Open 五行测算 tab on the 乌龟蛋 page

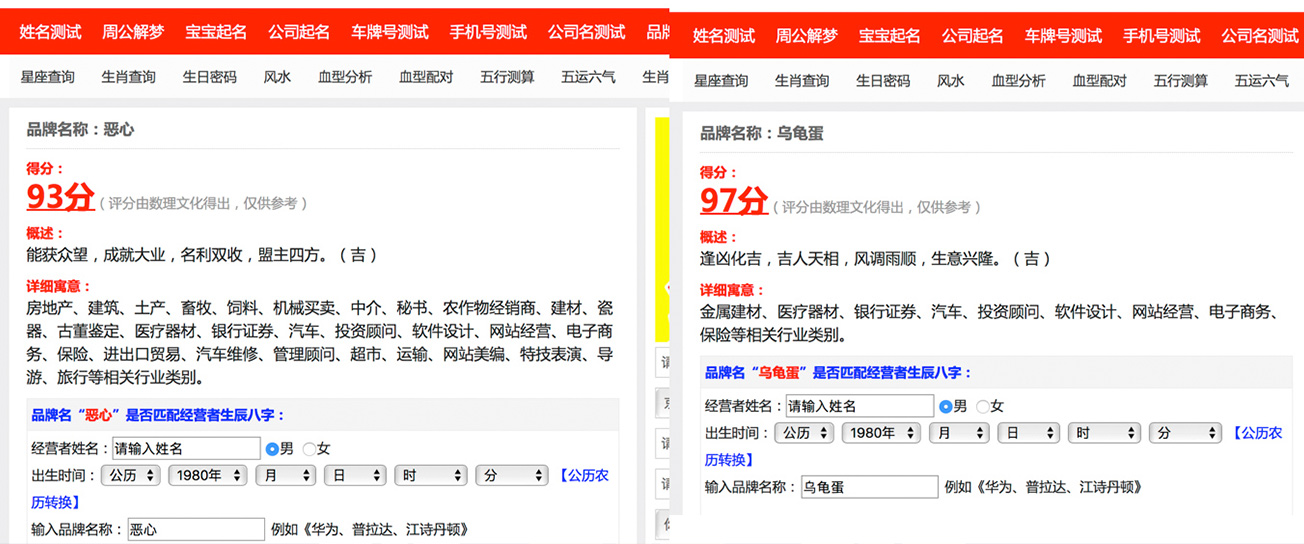pyautogui.click(x=1180, y=81)
